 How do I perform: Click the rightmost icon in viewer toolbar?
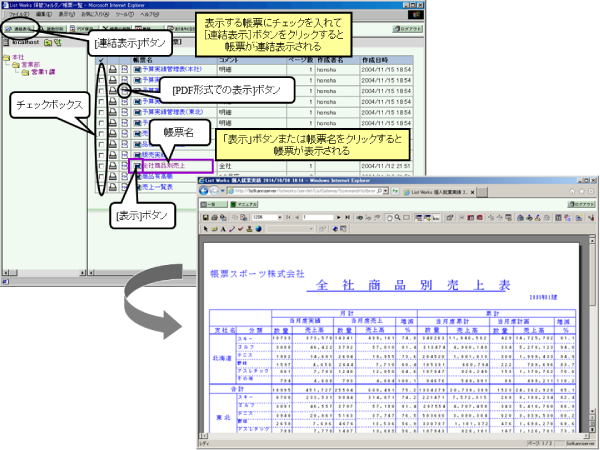tap(592, 217)
